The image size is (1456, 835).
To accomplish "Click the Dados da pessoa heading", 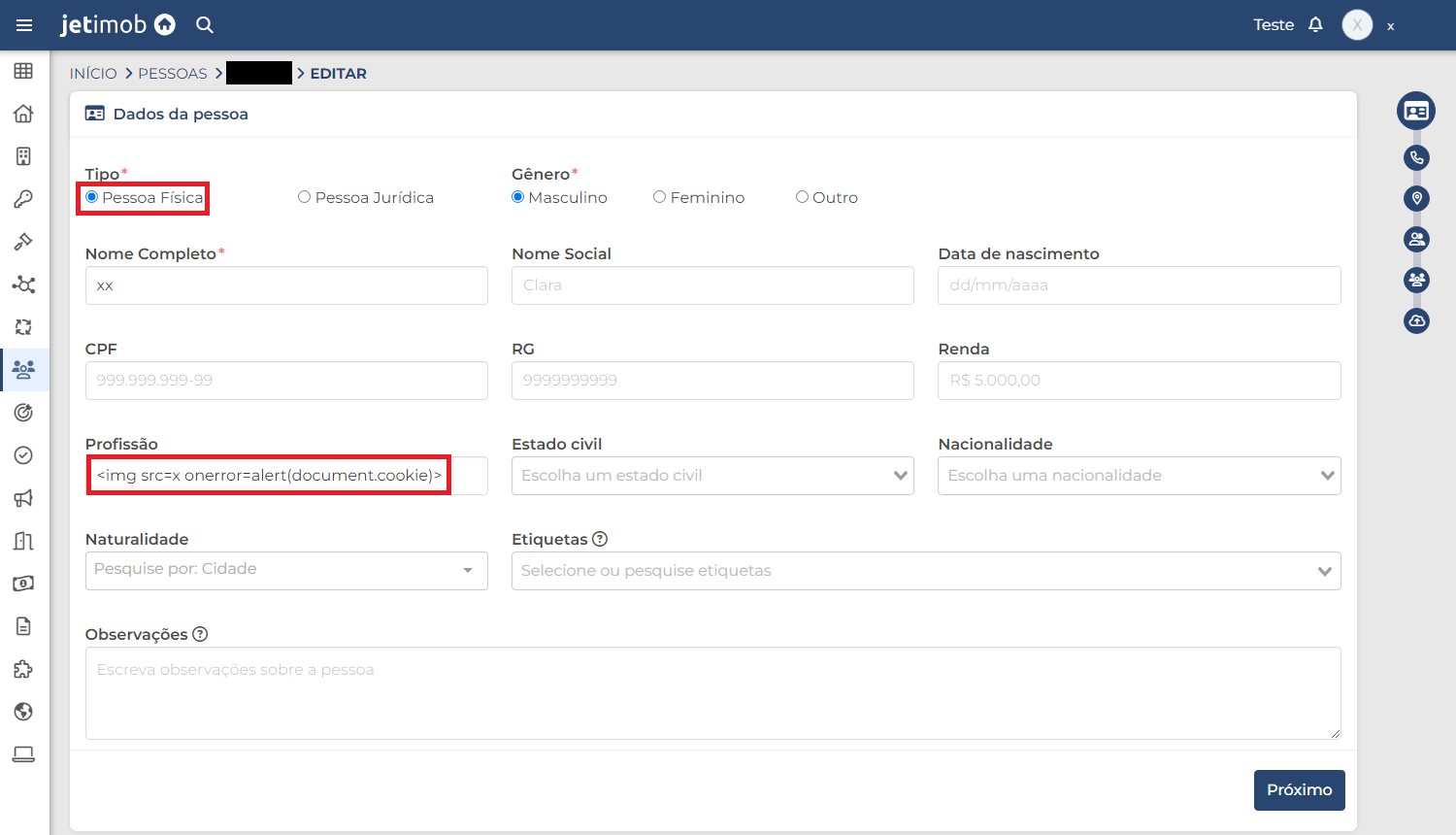I will point(181,114).
